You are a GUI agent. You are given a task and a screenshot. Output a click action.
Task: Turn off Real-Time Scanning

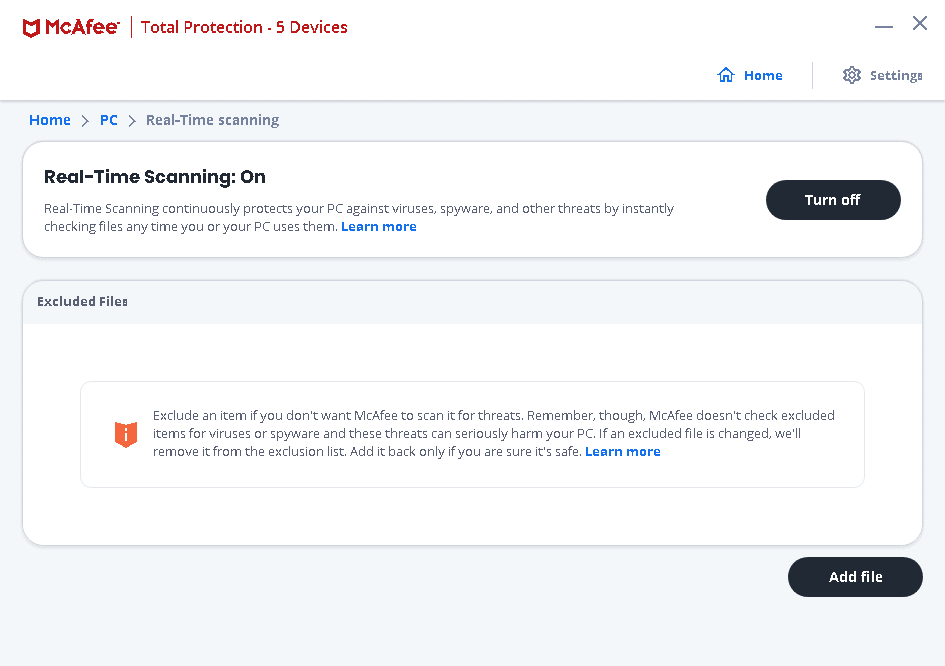[x=833, y=200]
